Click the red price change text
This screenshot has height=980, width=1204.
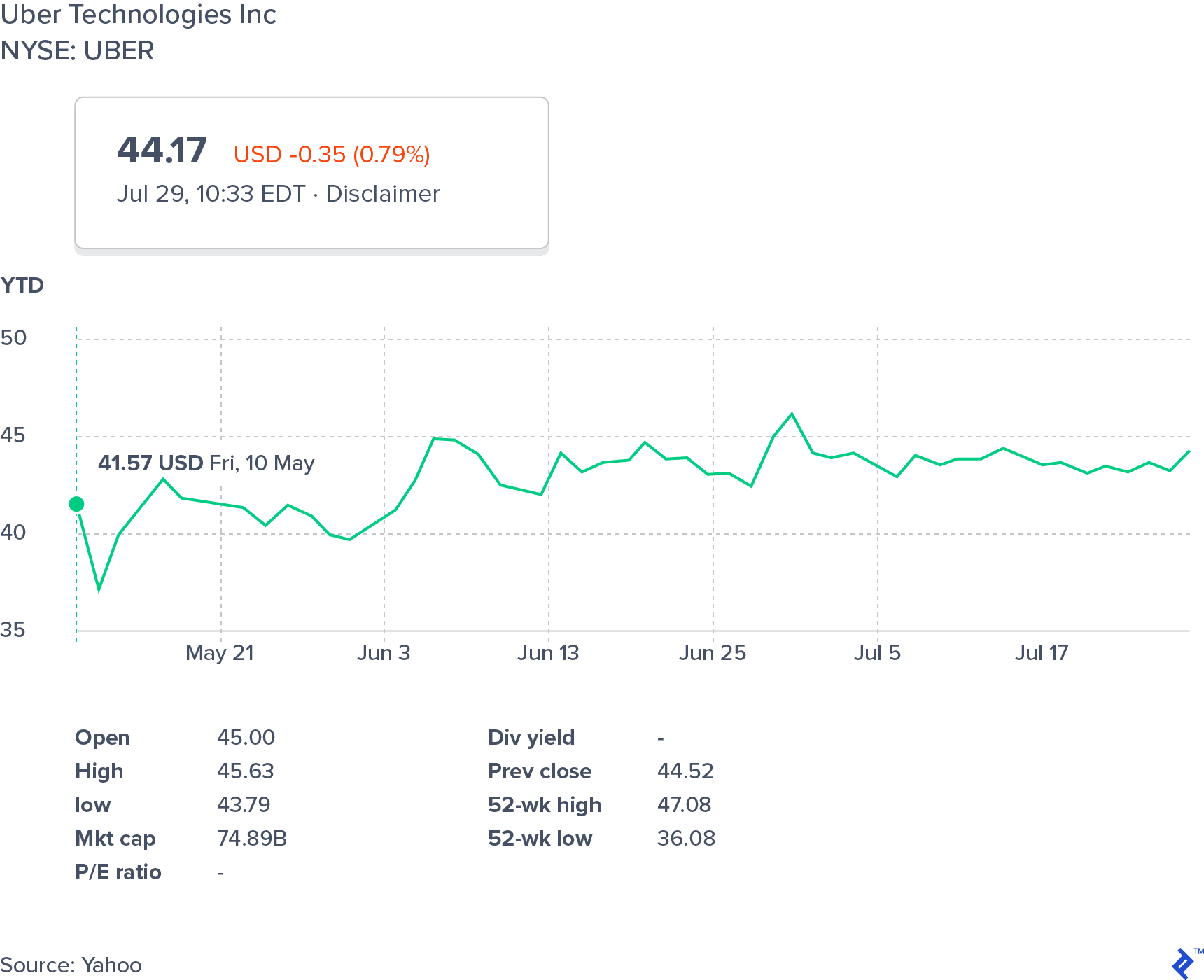(332, 154)
